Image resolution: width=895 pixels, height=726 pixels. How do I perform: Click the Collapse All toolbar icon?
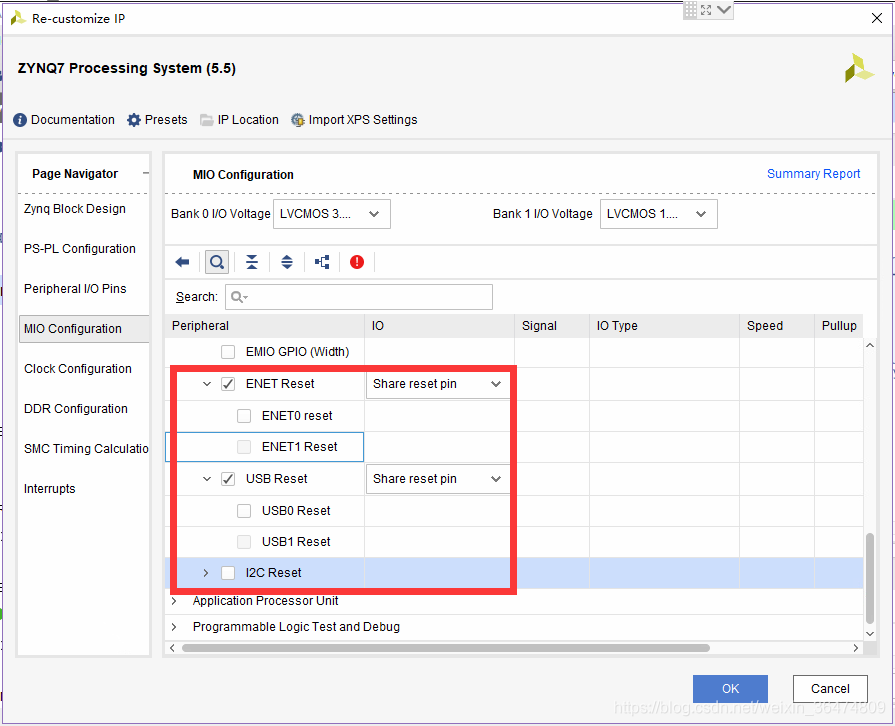(x=252, y=262)
